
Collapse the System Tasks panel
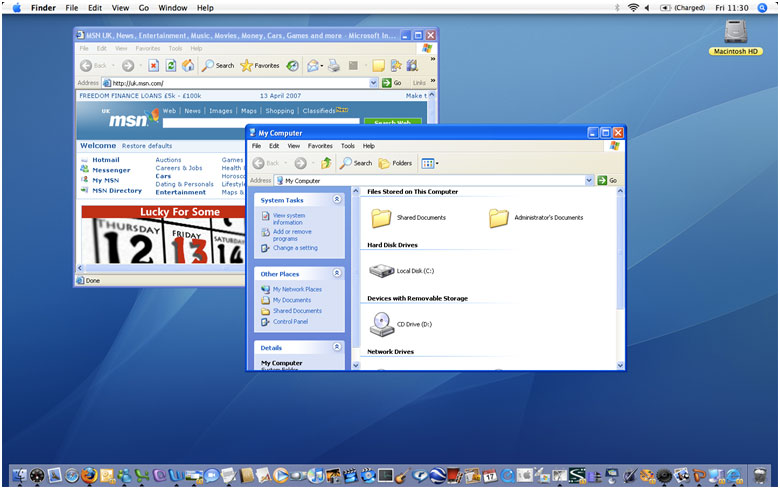tap(337, 199)
